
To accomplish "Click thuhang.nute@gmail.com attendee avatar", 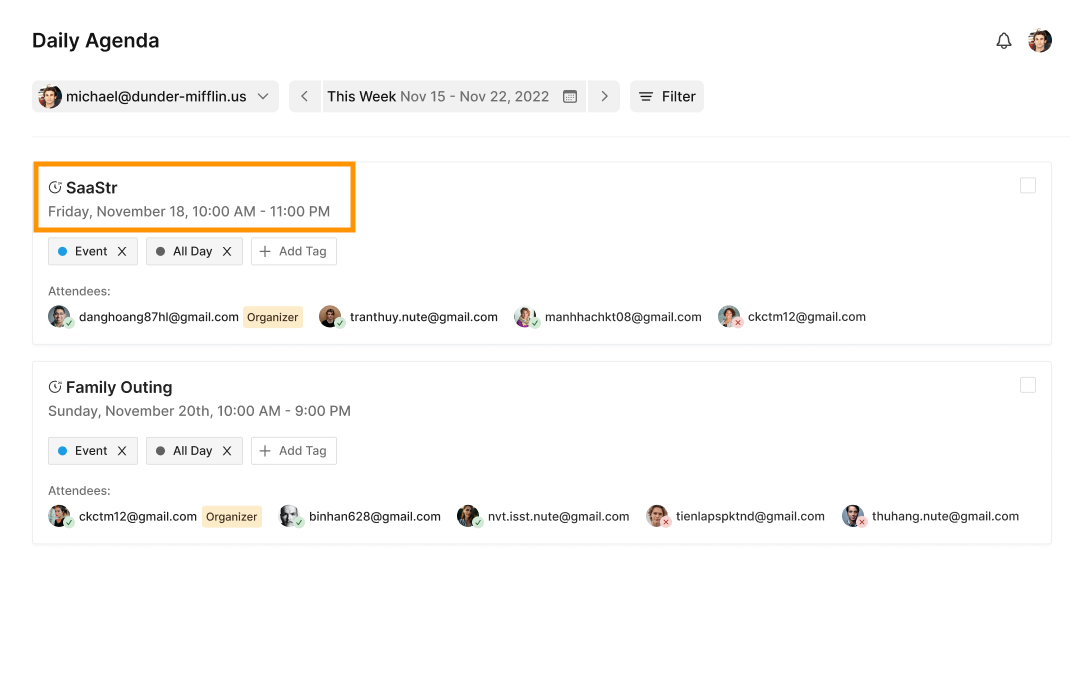I will pyautogui.click(x=853, y=516).
